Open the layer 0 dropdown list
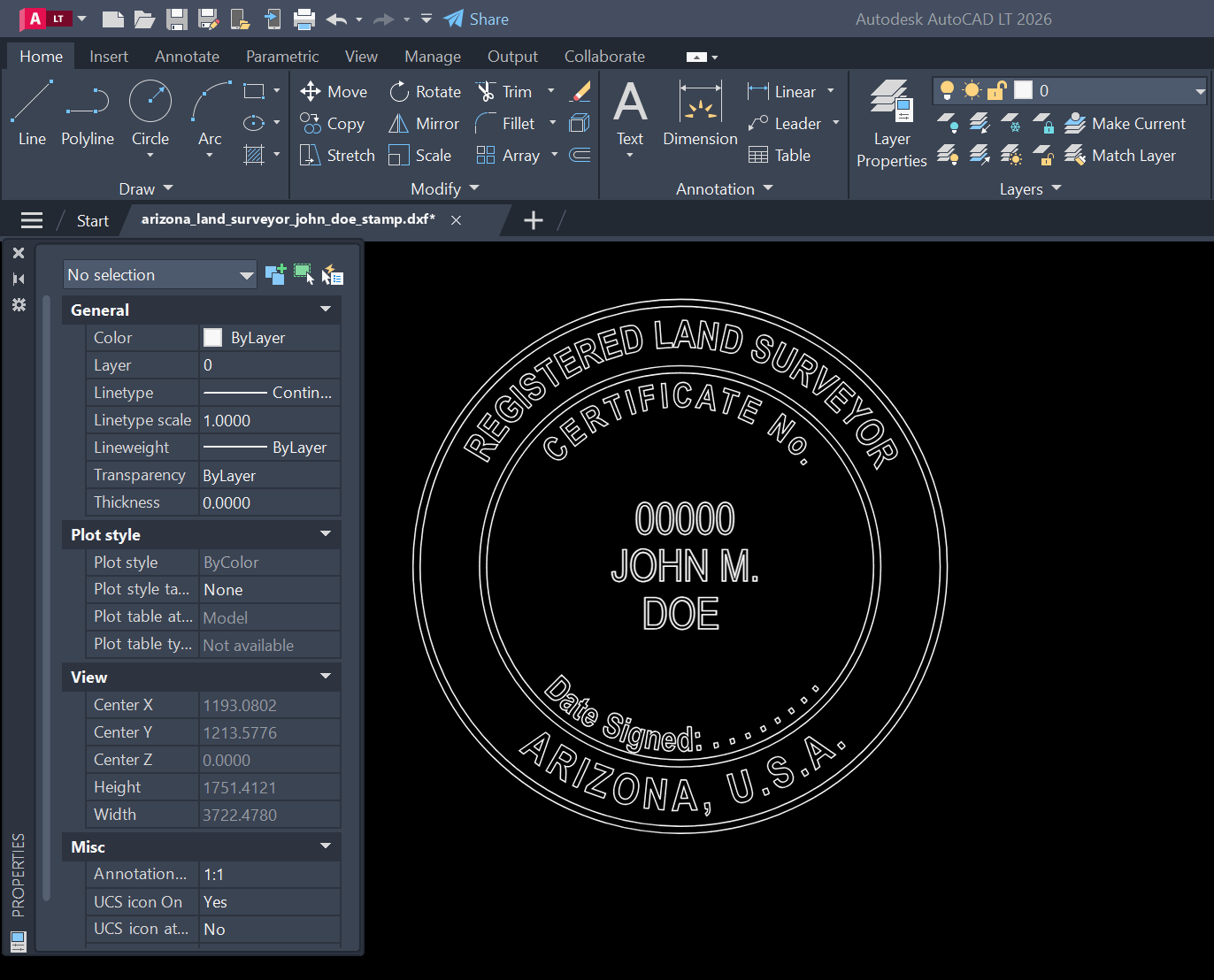The width and height of the screenshot is (1214, 980). [x=1200, y=91]
